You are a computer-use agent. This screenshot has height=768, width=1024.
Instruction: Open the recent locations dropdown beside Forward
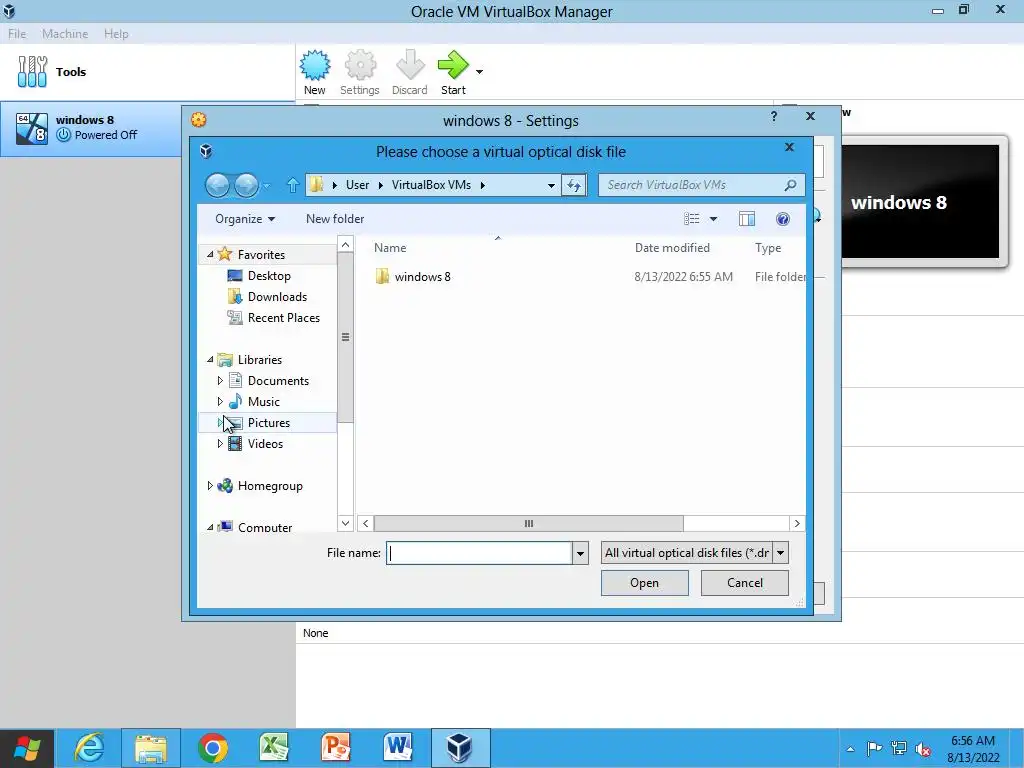click(266, 186)
